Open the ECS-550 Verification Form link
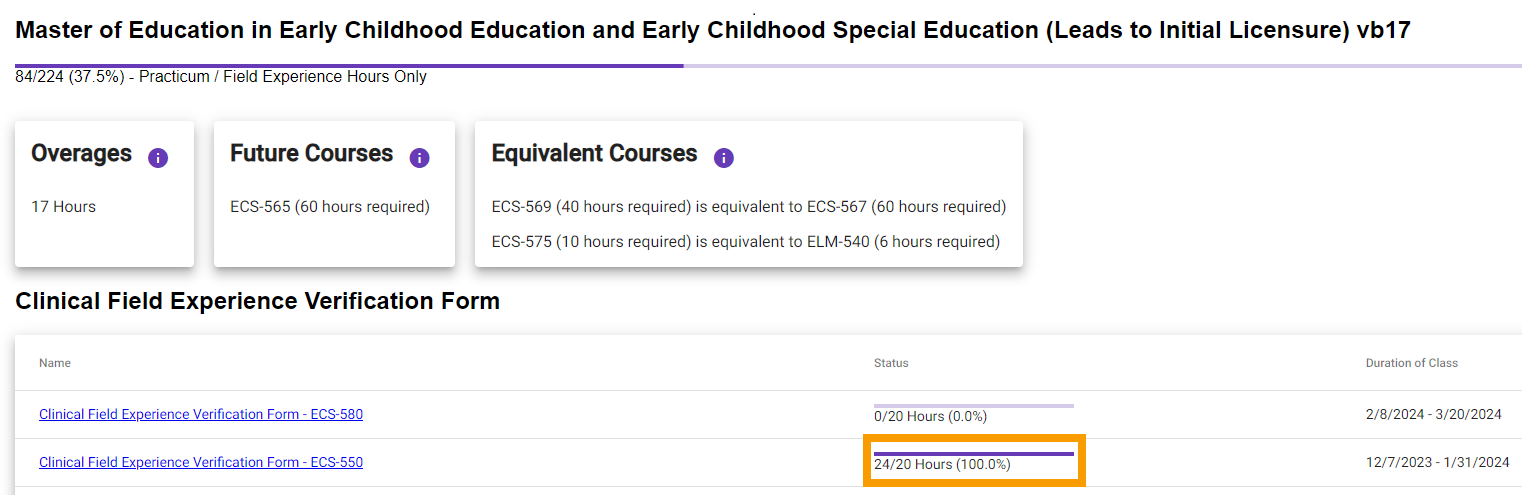This screenshot has height=495, width=1522. pyautogui.click(x=201, y=462)
